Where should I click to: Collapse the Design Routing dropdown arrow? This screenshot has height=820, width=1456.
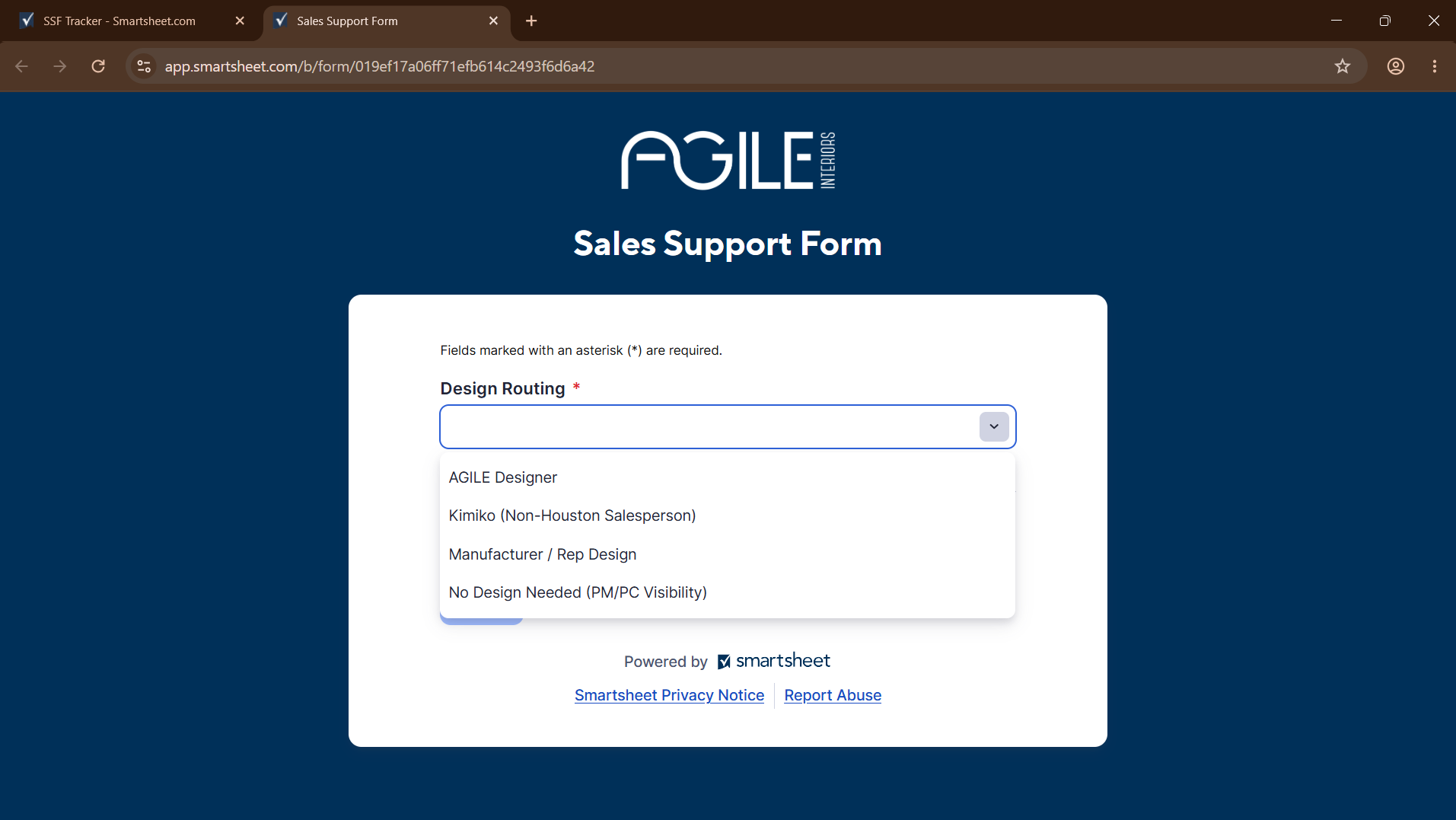coord(994,426)
